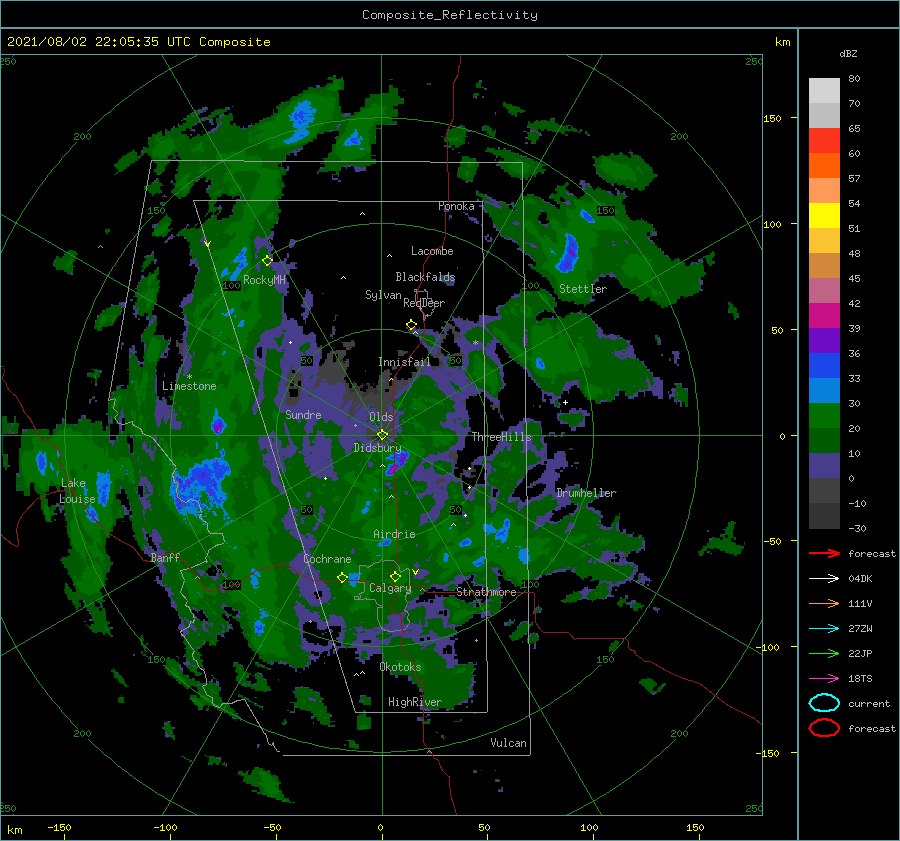Click the Drumheller label
Image resolution: width=900 pixels, height=841 pixels.
tap(585, 493)
